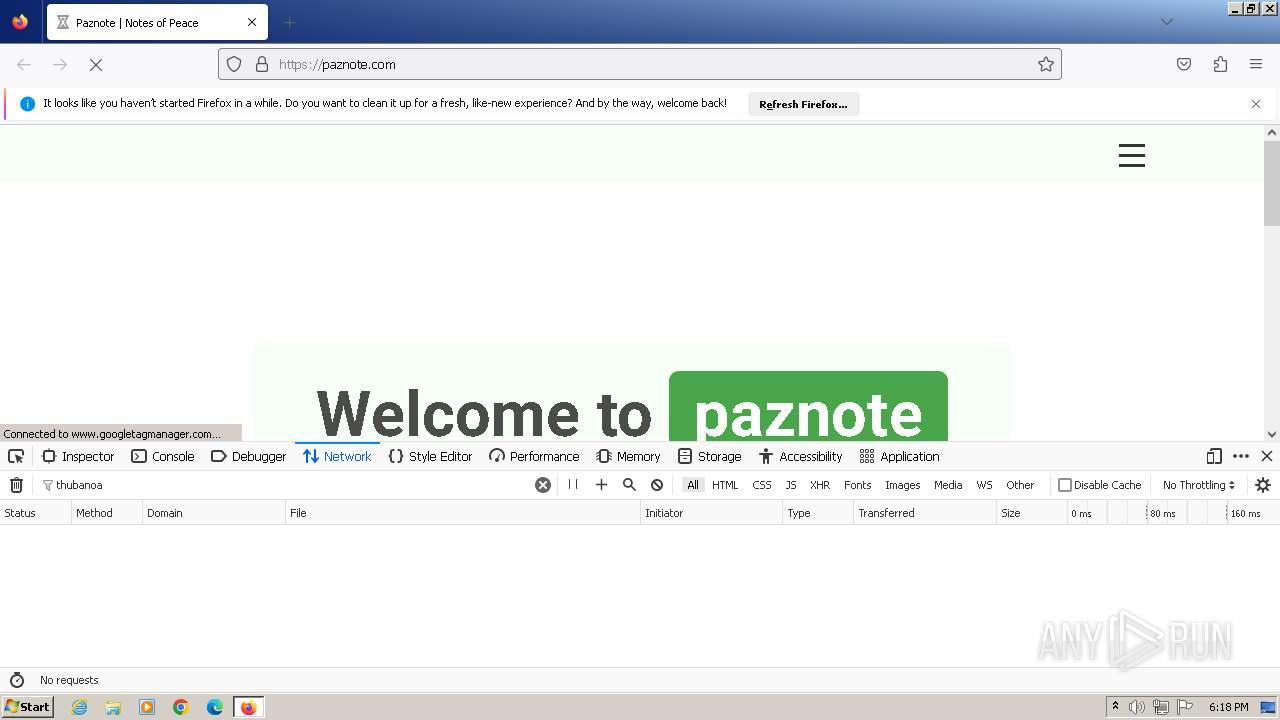
Task: Filter requests by Fonts
Action: coord(858,485)
